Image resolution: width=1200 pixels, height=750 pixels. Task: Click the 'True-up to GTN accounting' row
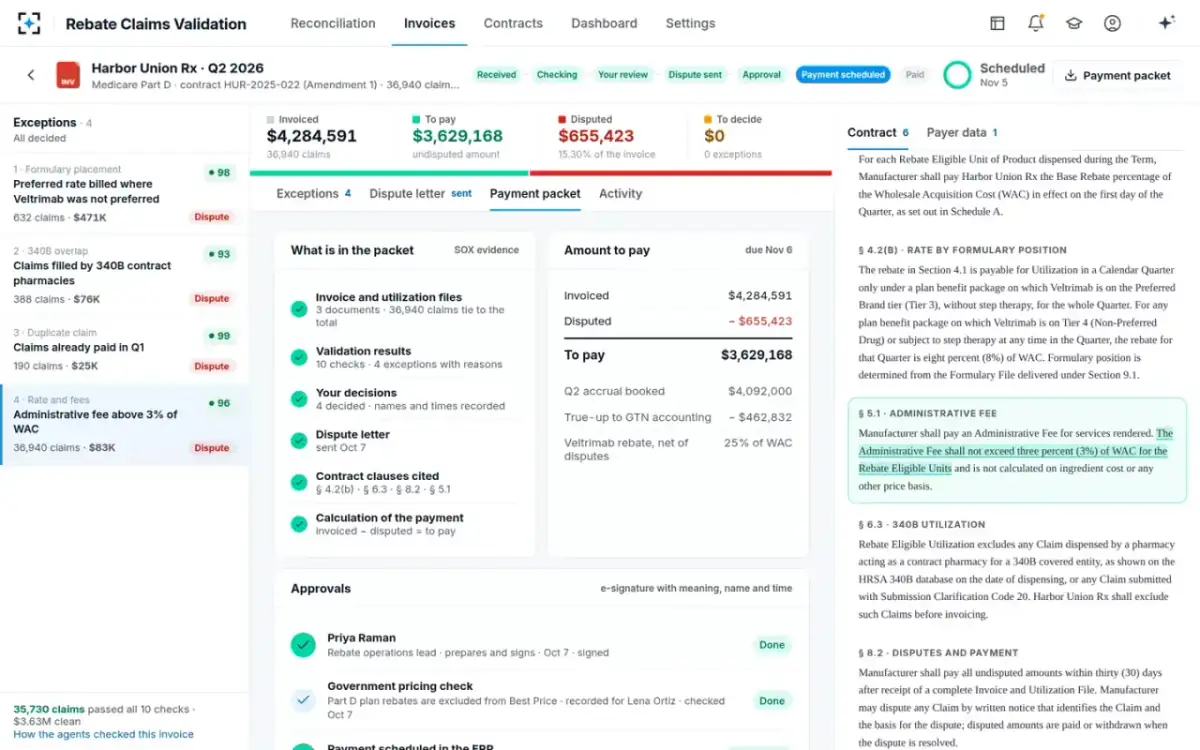tap(678, 417)
